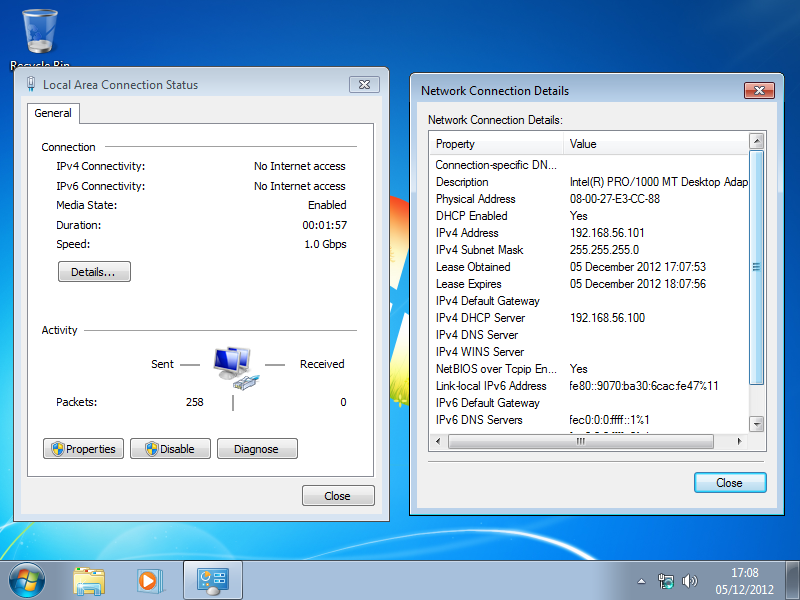Click the Value column header
800x600 pixels.
655,144
